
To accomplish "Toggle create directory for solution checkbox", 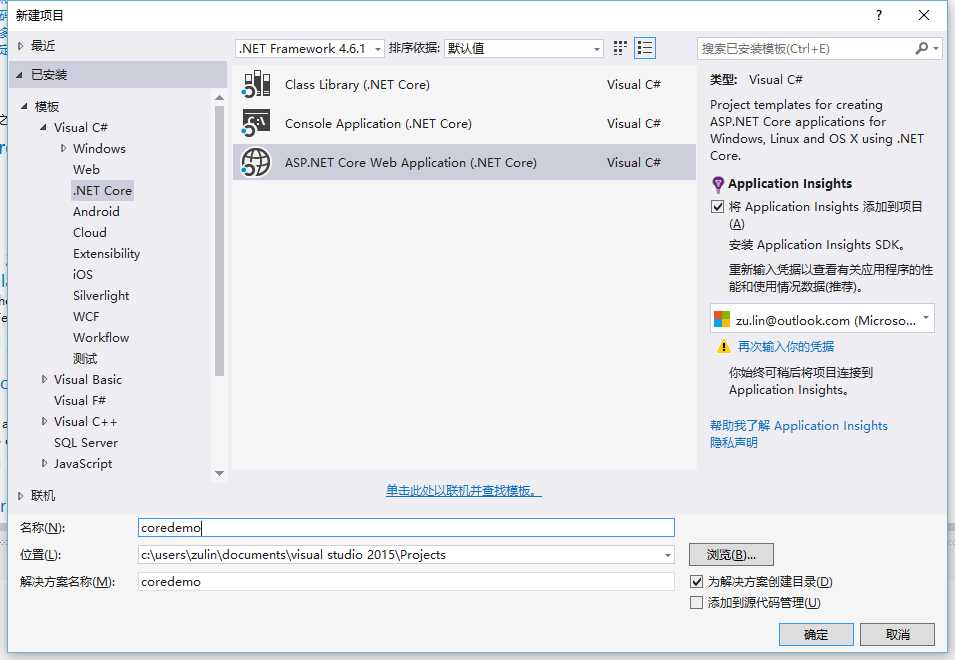I will coord(697,581).
